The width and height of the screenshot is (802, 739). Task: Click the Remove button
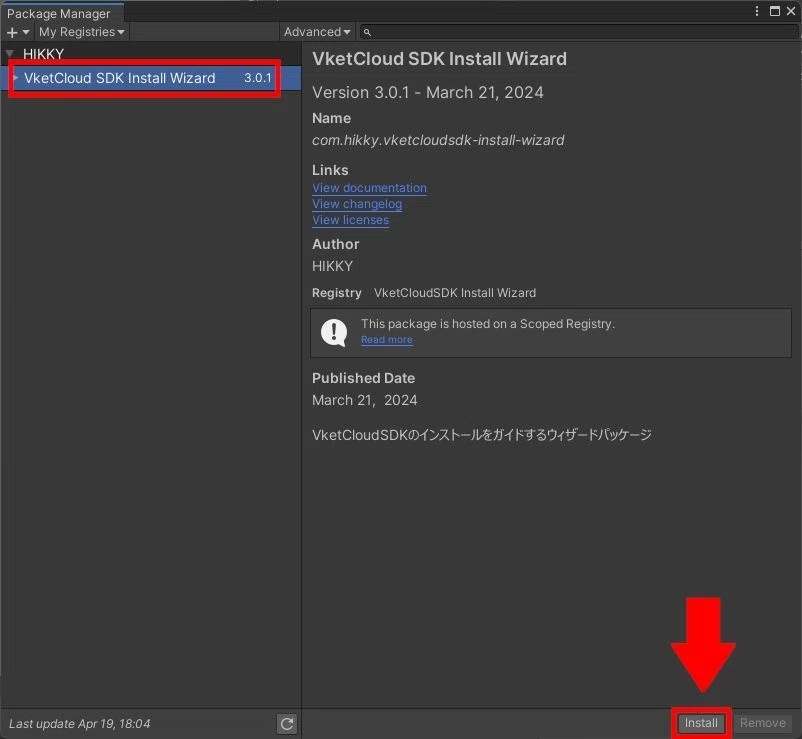[762, 722]
